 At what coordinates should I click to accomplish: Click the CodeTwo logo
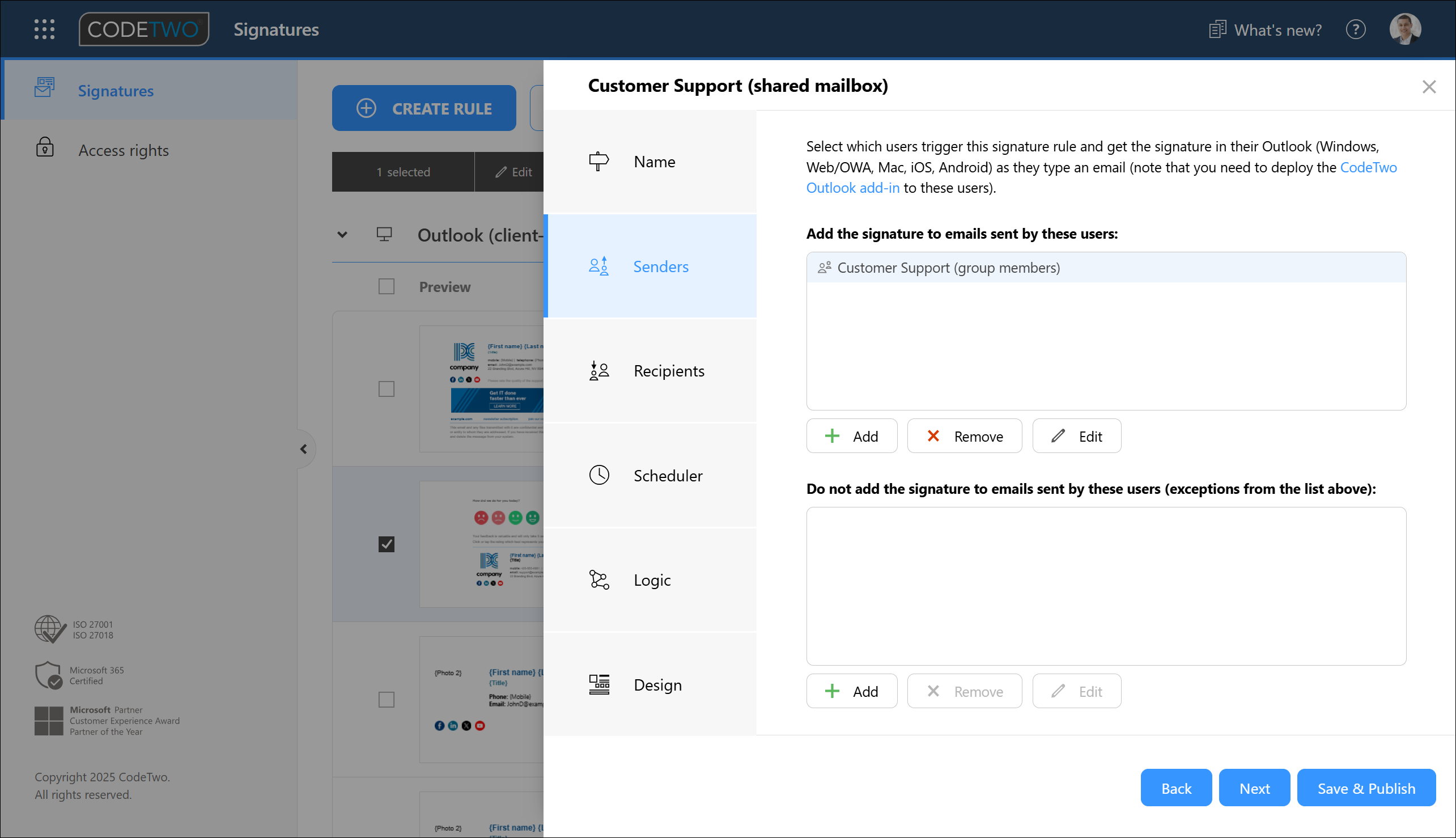click(x=144, y=29)
